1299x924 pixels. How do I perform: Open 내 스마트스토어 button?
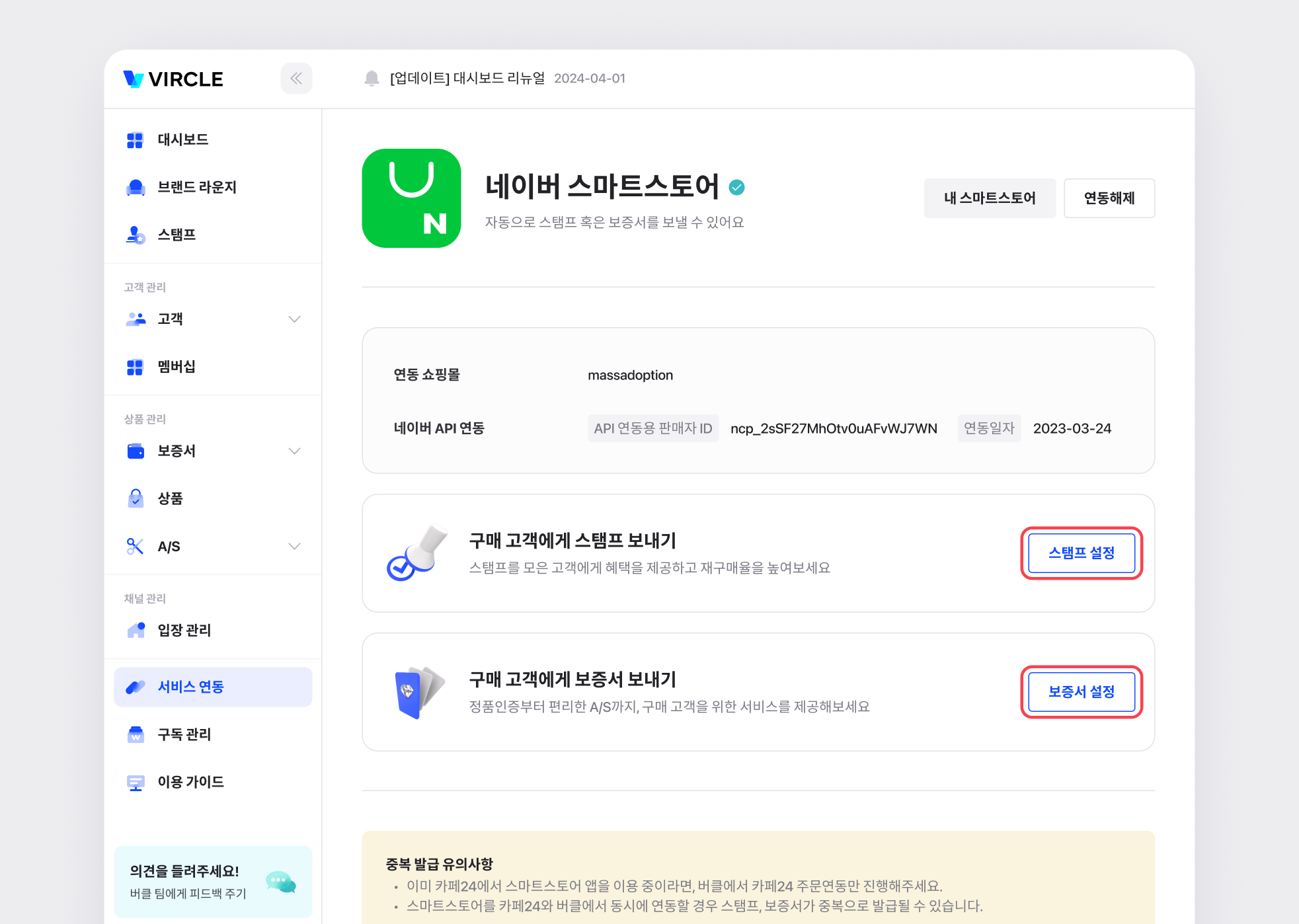coord(989,198)
